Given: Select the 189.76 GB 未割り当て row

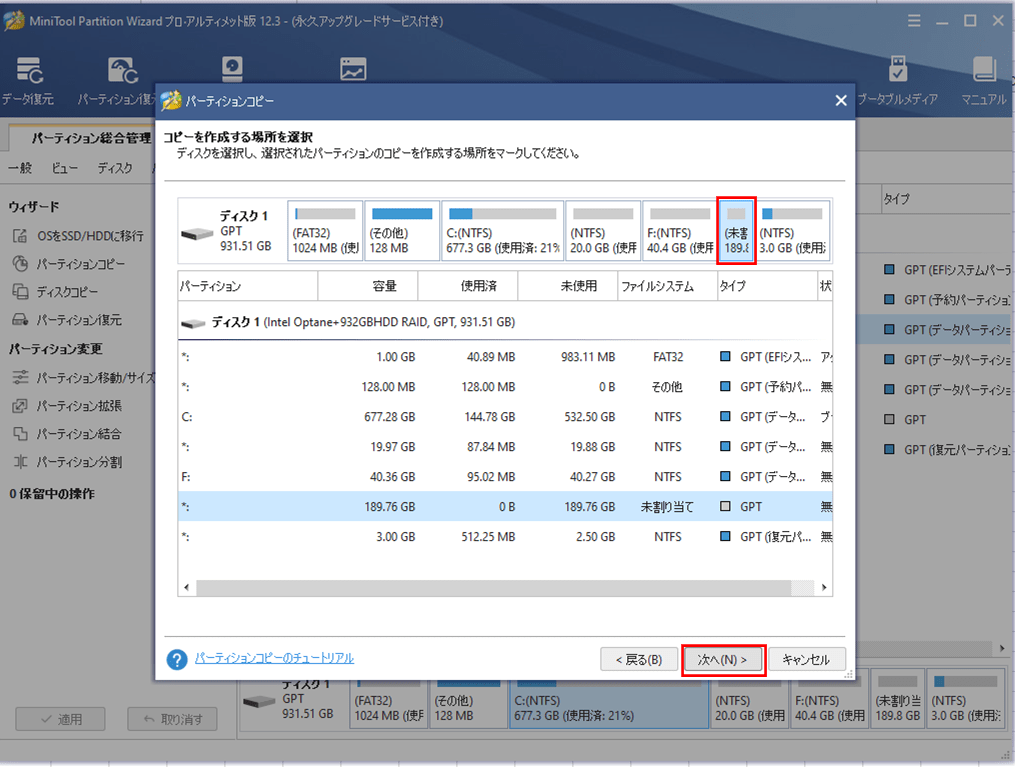Looking at the screenshot, I should (x=505, y=506).
